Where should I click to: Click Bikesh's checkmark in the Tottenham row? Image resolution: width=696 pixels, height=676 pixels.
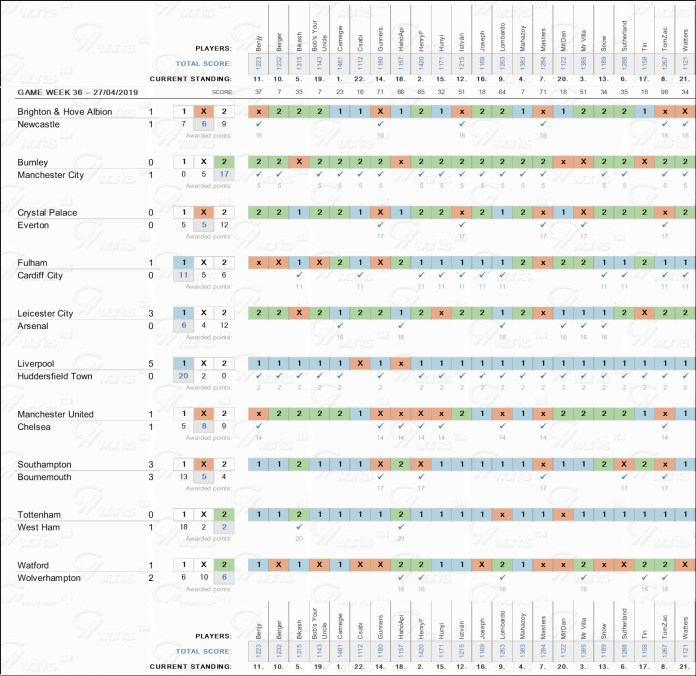point(300,526)
